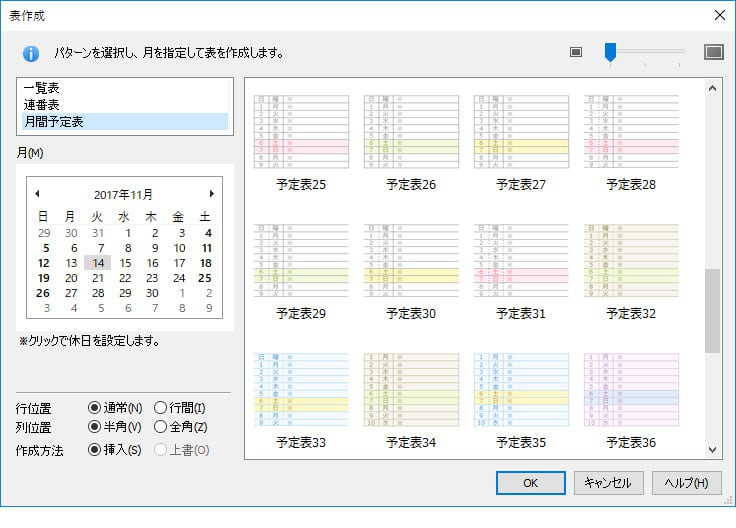Select the 予定表36 template thumbnail
Viewport: 736px width, 528px height.
point(631,390)
